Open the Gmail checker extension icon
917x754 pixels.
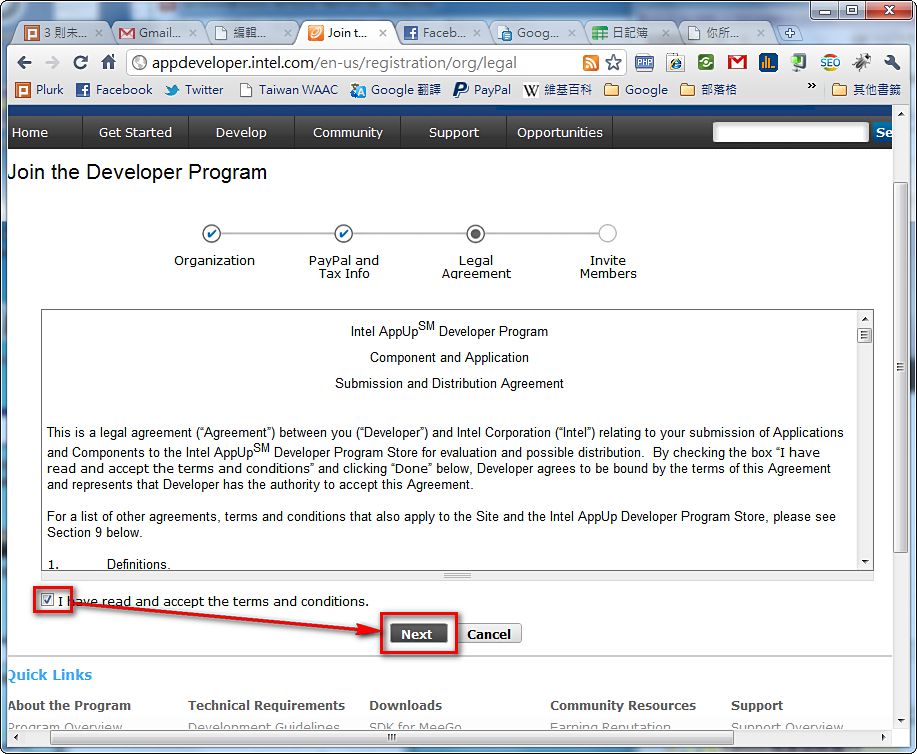[x=737, y=62]
